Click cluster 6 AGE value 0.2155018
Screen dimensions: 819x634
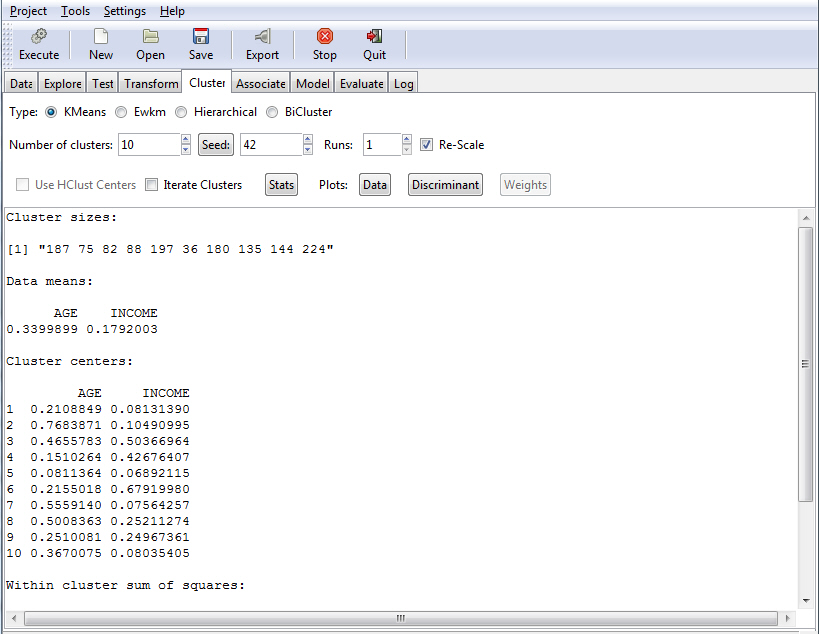click(66, 489)
